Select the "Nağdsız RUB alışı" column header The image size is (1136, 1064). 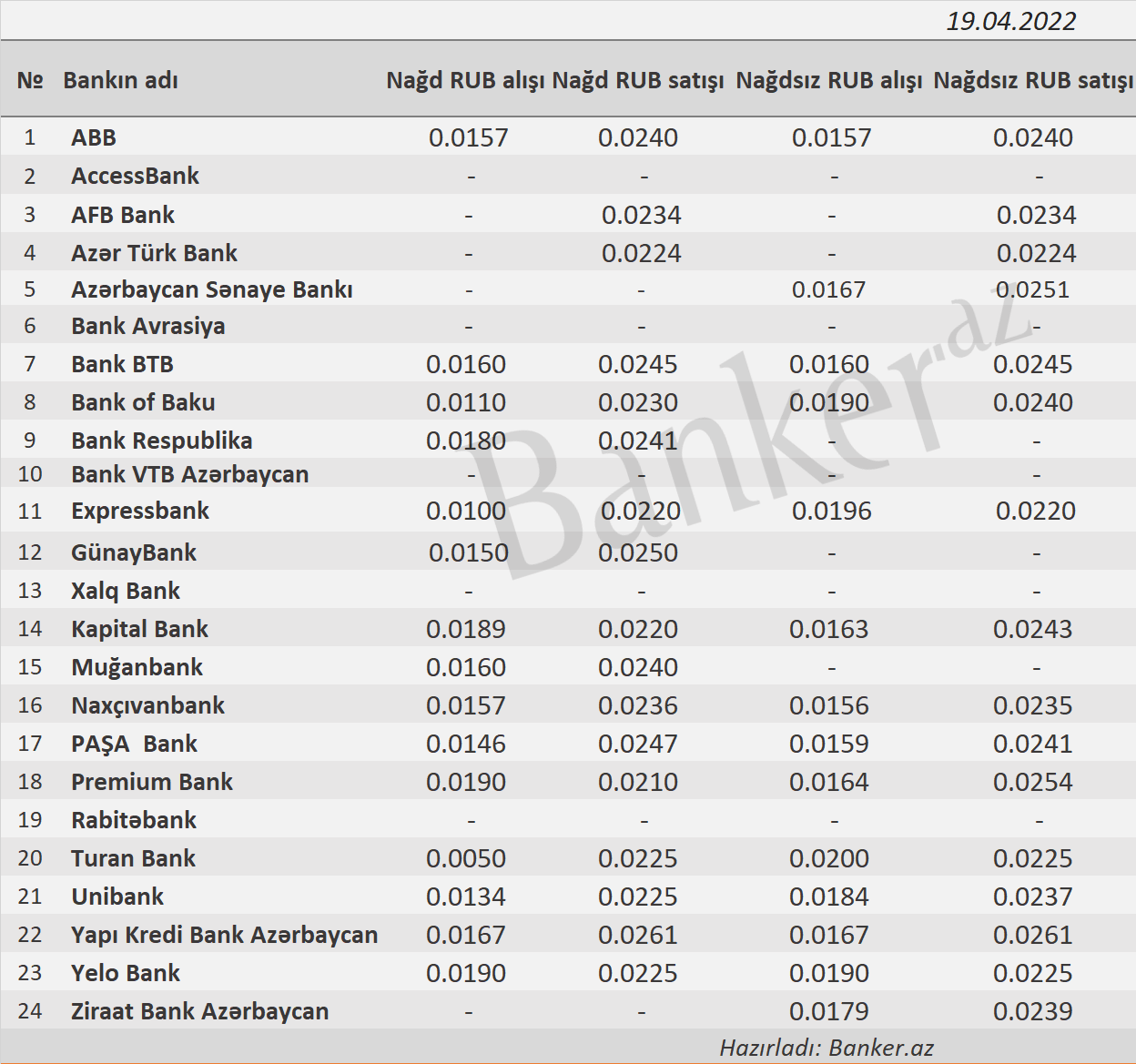pyautogui.click(x=829, y=80)
